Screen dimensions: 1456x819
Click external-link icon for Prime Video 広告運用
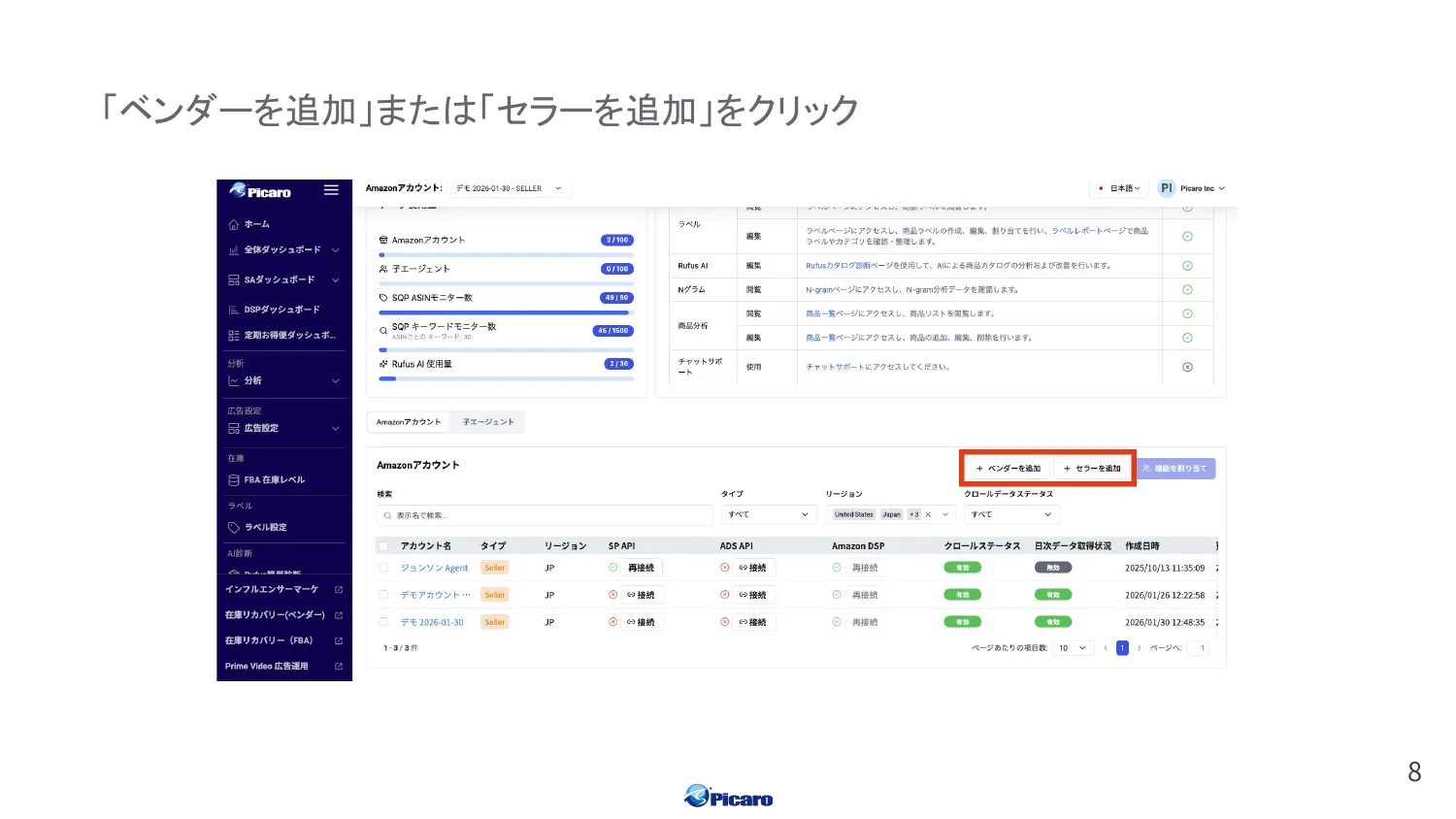point(339,667)
